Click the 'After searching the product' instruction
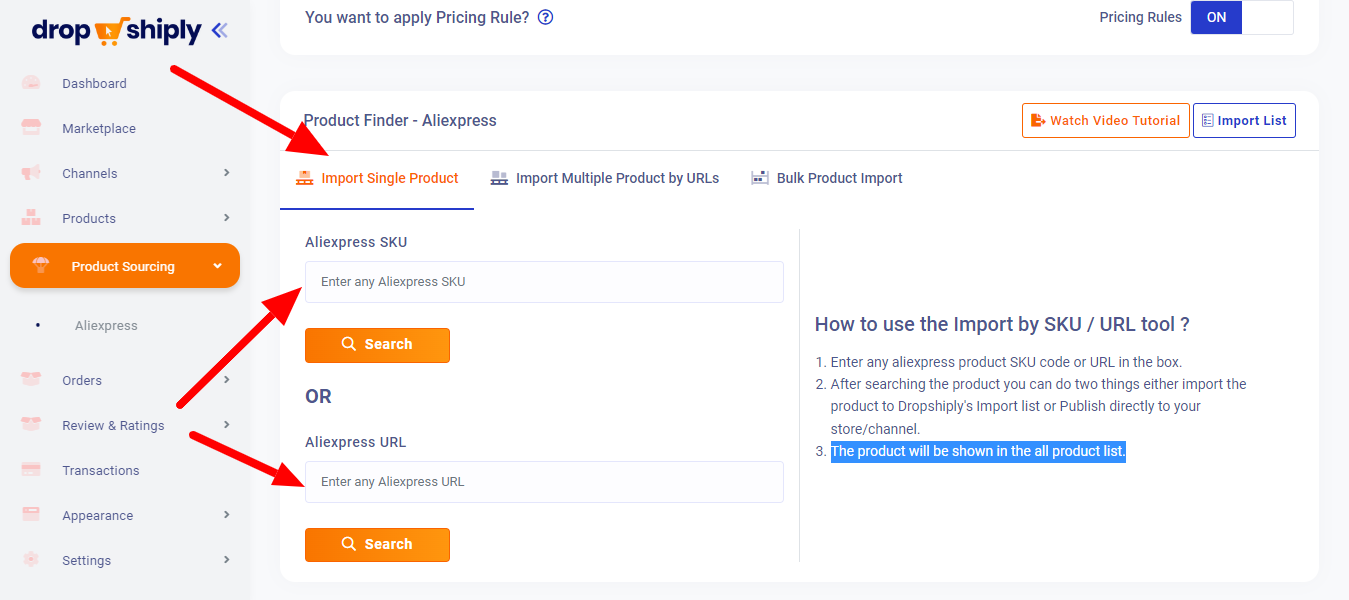 [x=1038, y=406]
